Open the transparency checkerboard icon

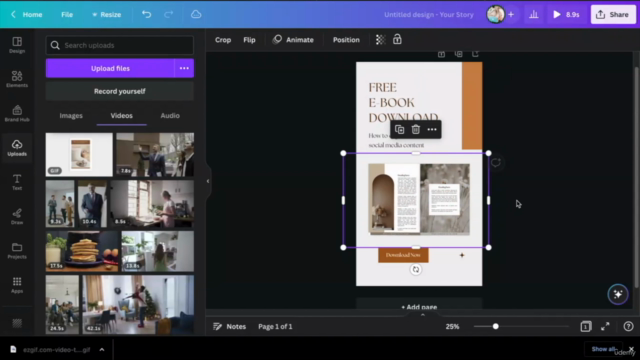pos(380,40)
